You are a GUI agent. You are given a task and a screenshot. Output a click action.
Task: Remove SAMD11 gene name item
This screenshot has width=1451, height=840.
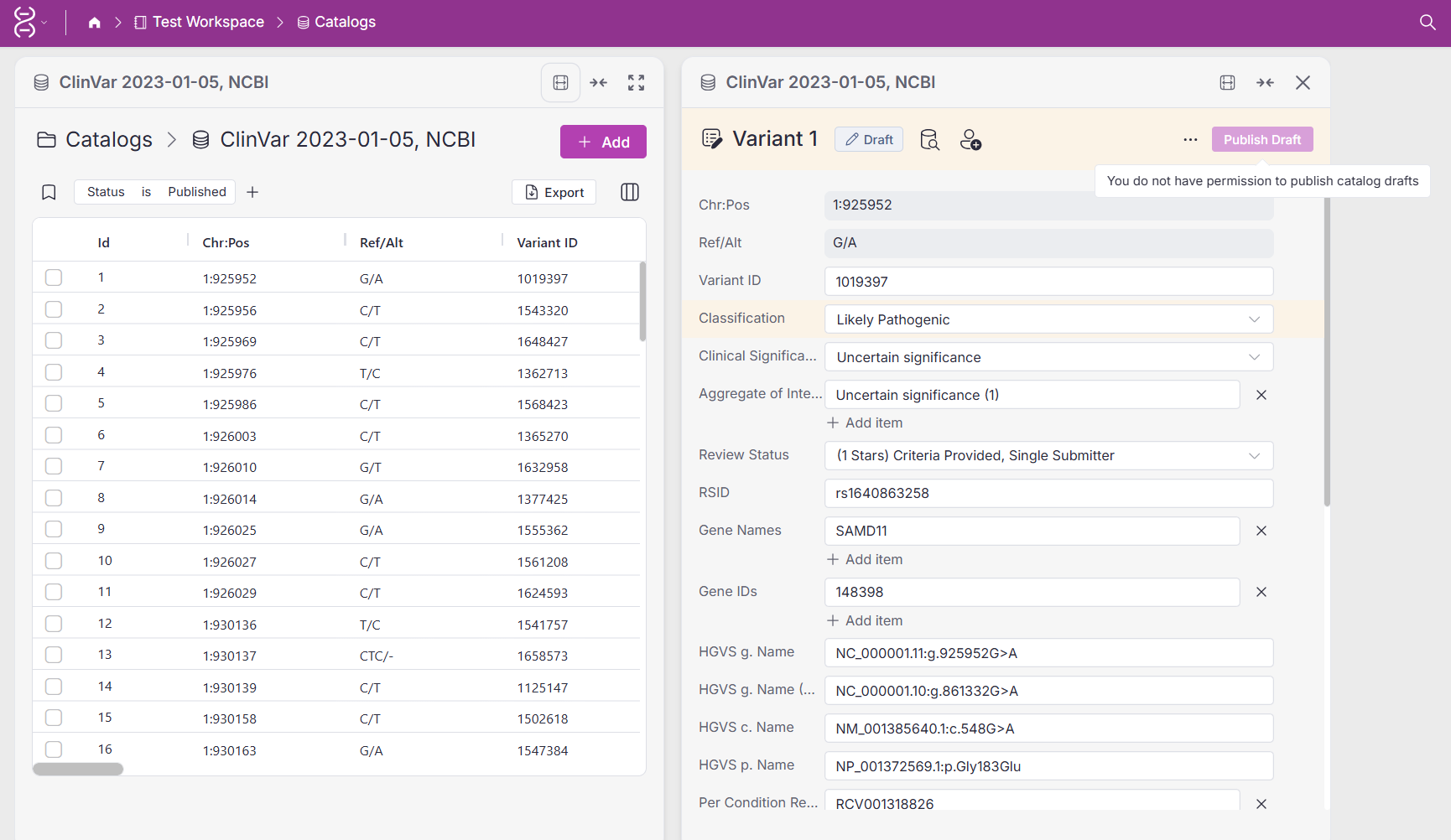coord(1261,531)
